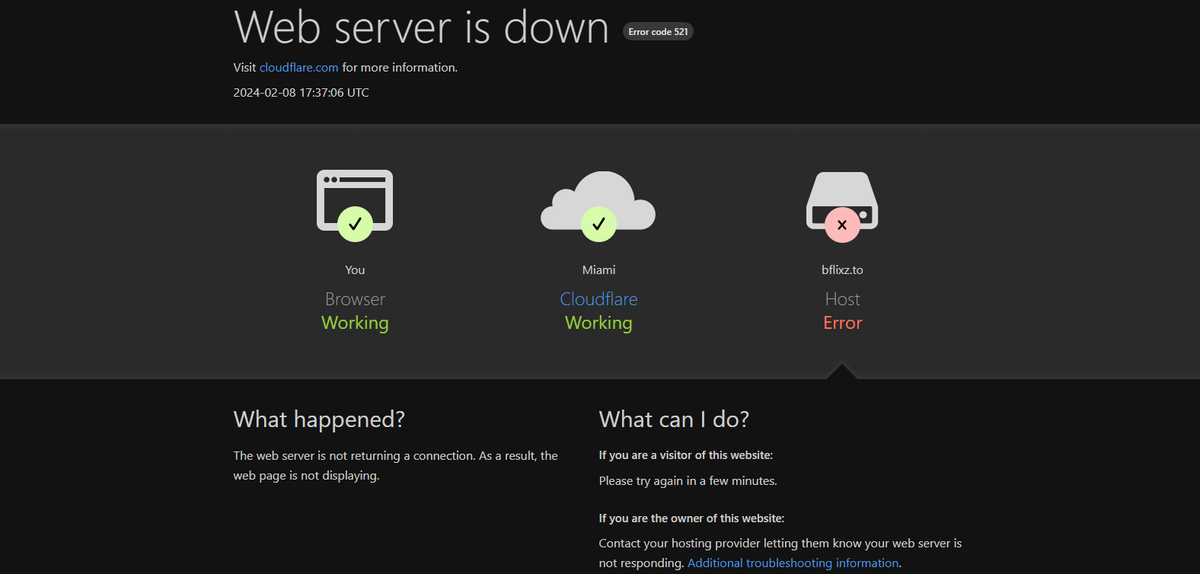The height and width of the screenshot is (574, 1200).
Task: Click 'If you are a visitor' line
Action: click(x=685, y=455)
